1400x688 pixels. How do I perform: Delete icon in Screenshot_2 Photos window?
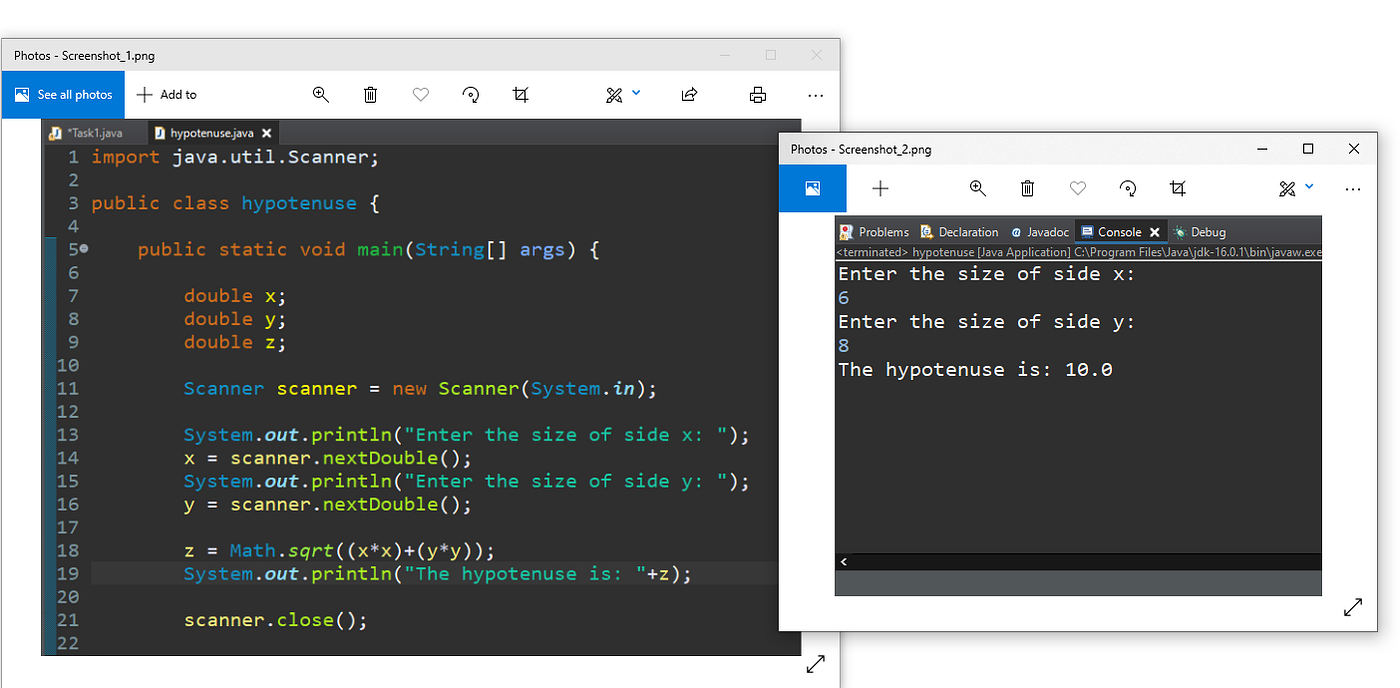click(x=1027, y=189)
